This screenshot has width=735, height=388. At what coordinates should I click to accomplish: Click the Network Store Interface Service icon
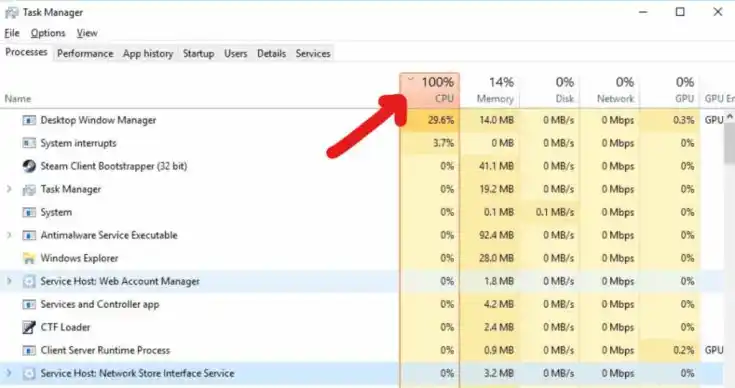point(29,373)
